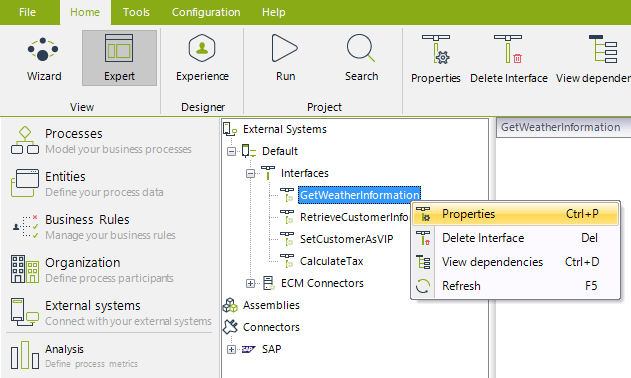Click the CalculateTax interface icon

[287, 261]
